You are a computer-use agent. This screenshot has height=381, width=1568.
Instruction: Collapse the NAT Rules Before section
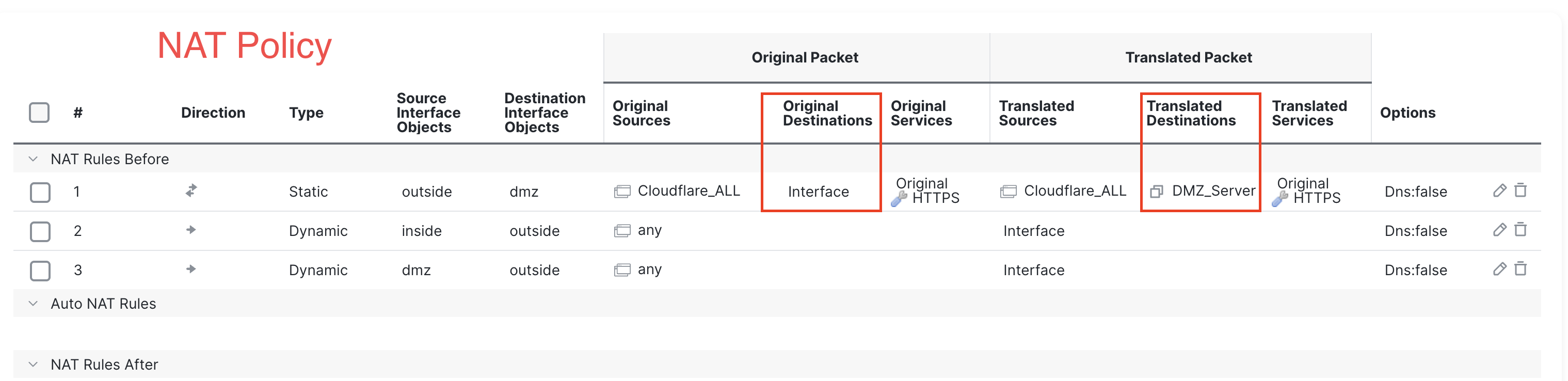(34, 159)
